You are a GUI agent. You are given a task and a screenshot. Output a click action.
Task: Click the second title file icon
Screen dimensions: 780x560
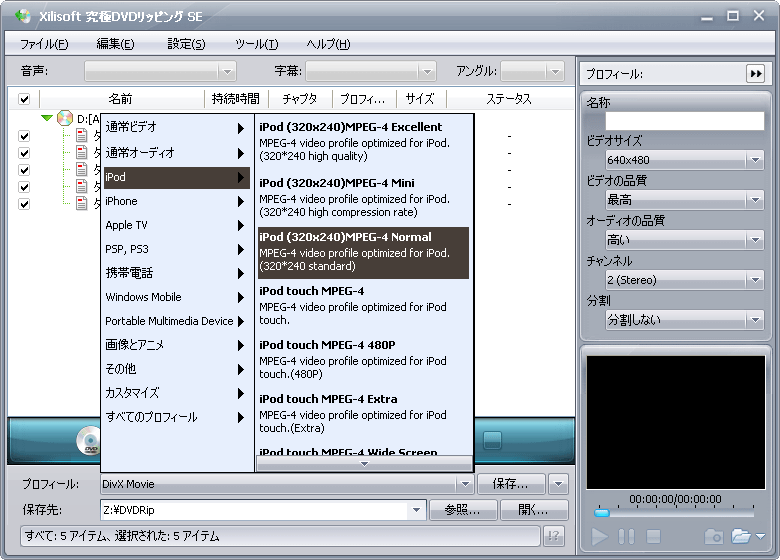pos(82,152)
